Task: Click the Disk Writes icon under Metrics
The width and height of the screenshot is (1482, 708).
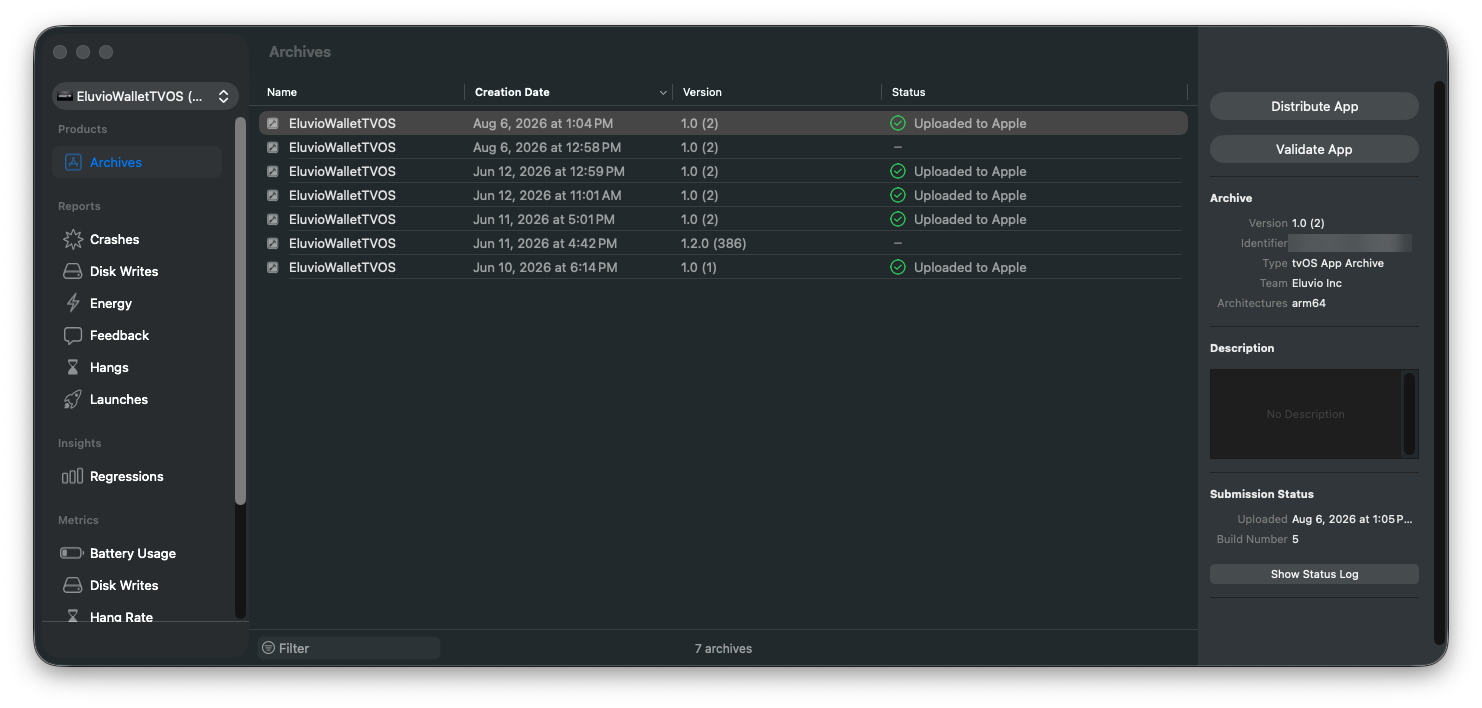Action: click(72, 585)
